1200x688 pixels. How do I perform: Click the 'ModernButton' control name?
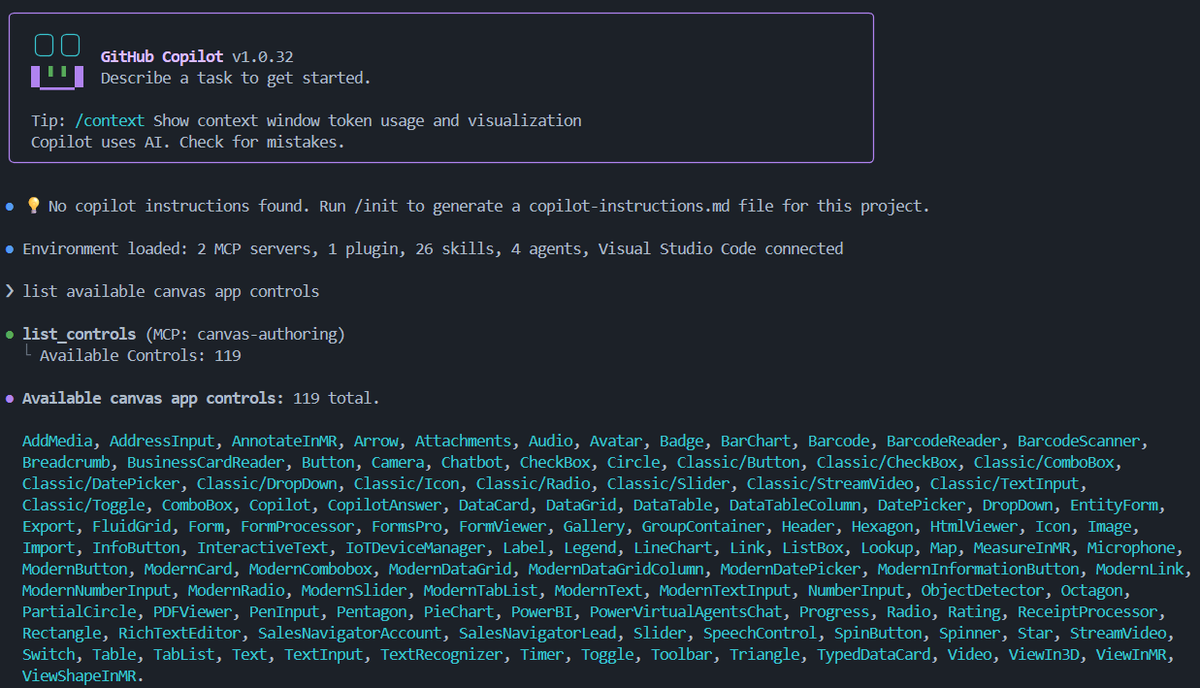(75, 569)
